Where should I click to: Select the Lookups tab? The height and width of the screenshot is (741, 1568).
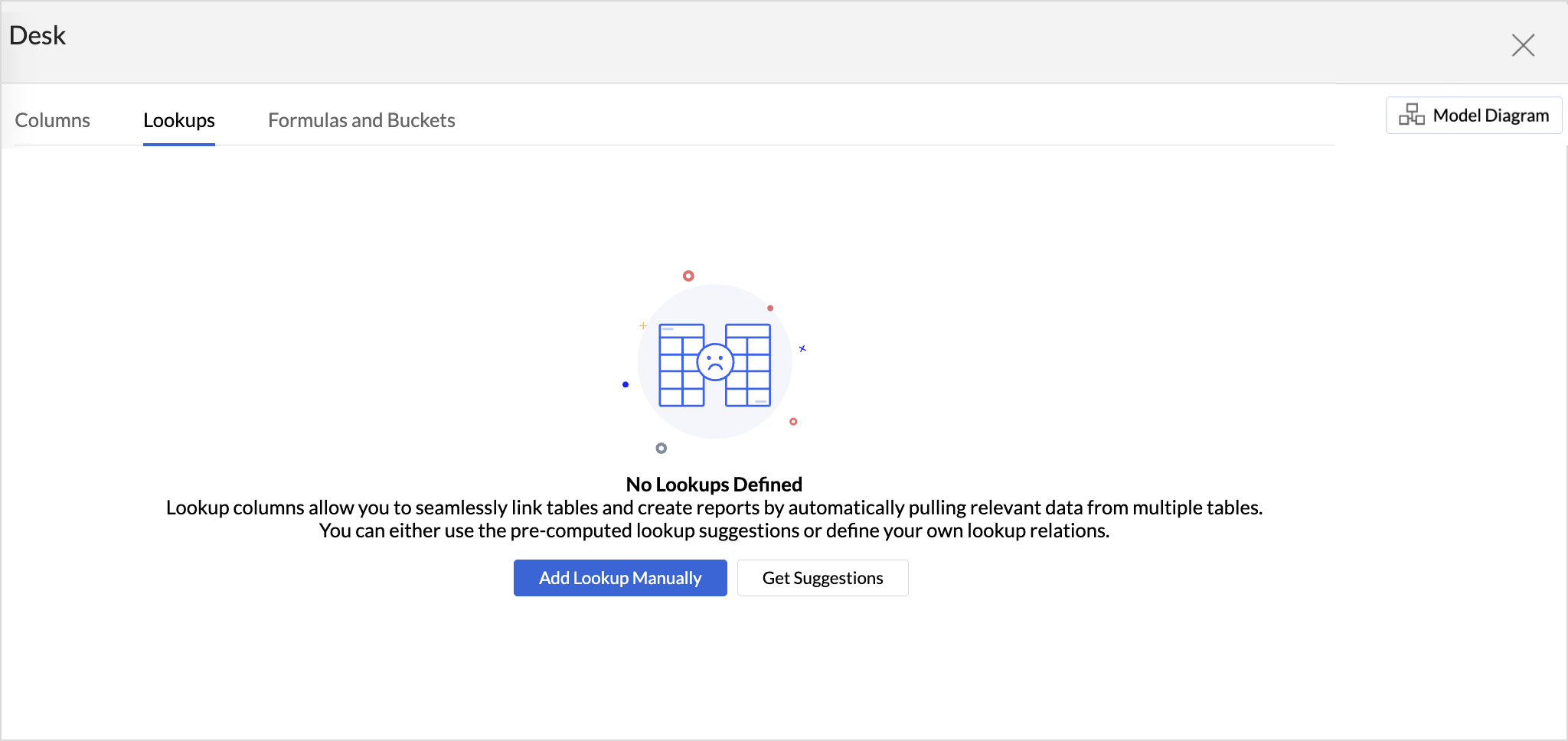pos(178,120)
